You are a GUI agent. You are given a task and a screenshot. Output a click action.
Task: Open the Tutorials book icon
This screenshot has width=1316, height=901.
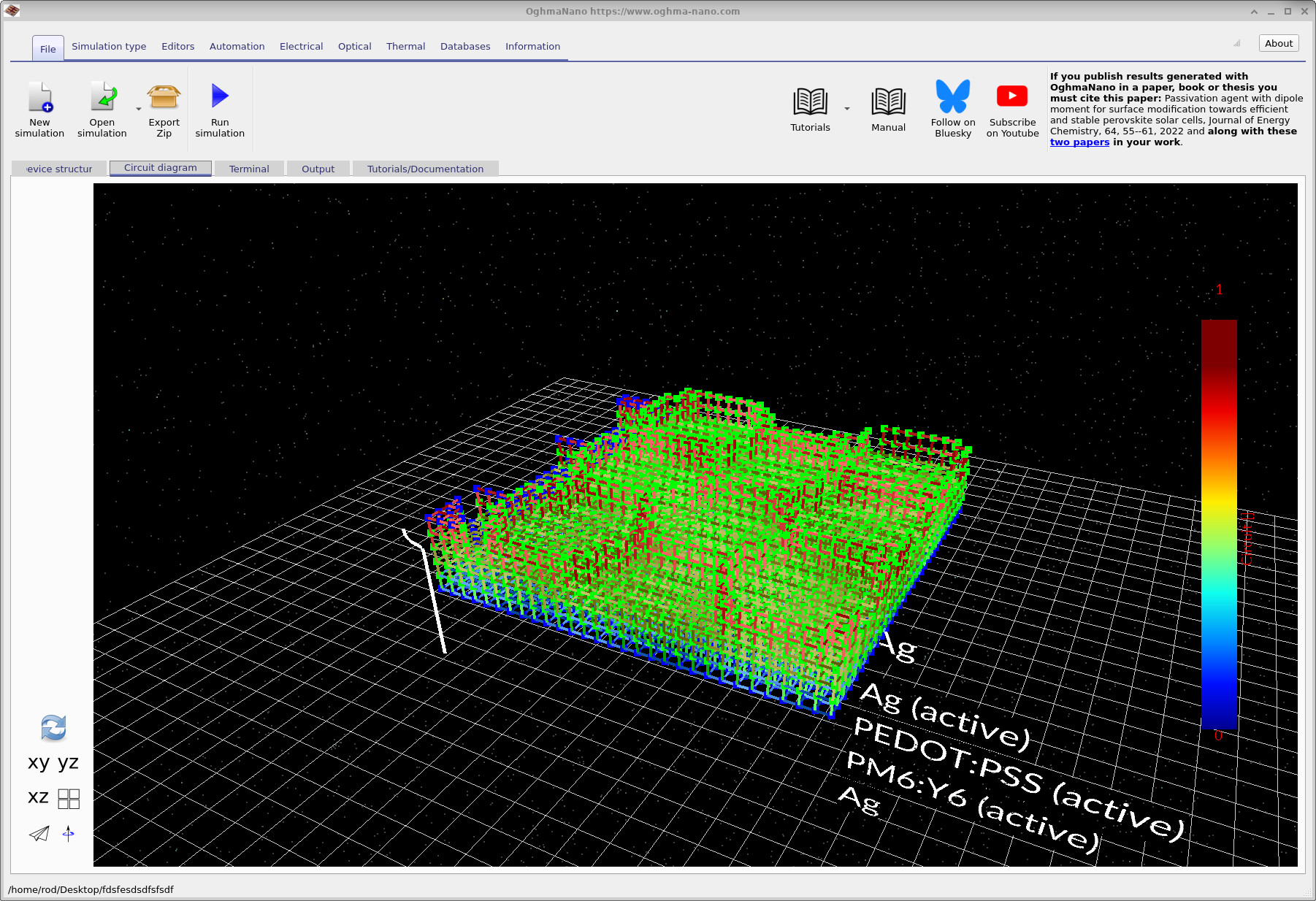click(810, 102)
